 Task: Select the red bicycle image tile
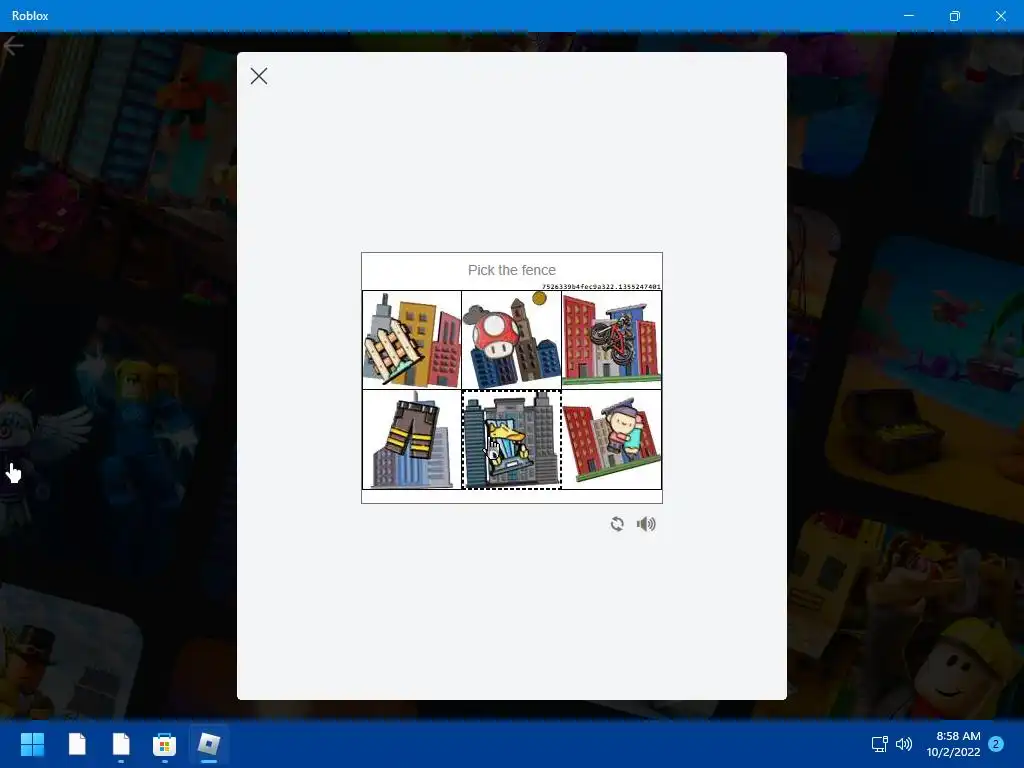612,340
